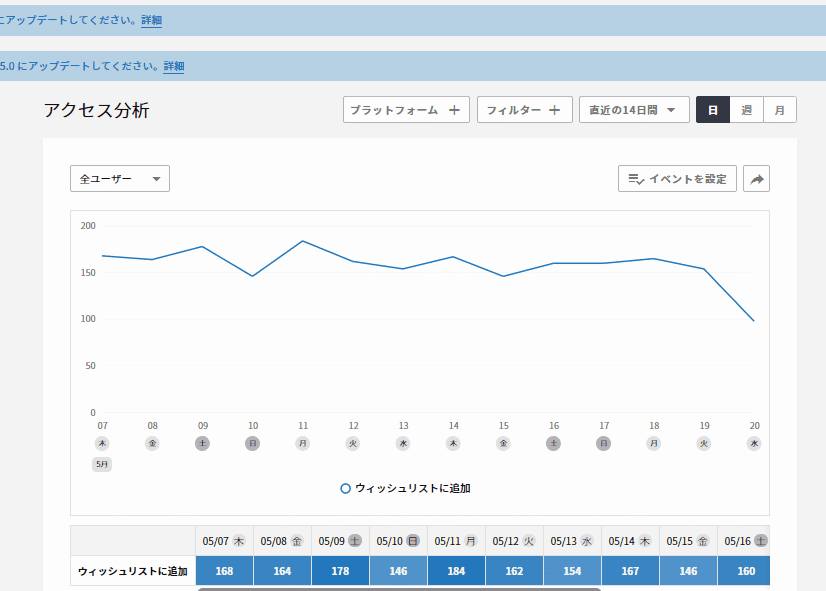Click the share arrow icon
The height and width of the screenshot is (591, 826).
[x=756, y=179]
